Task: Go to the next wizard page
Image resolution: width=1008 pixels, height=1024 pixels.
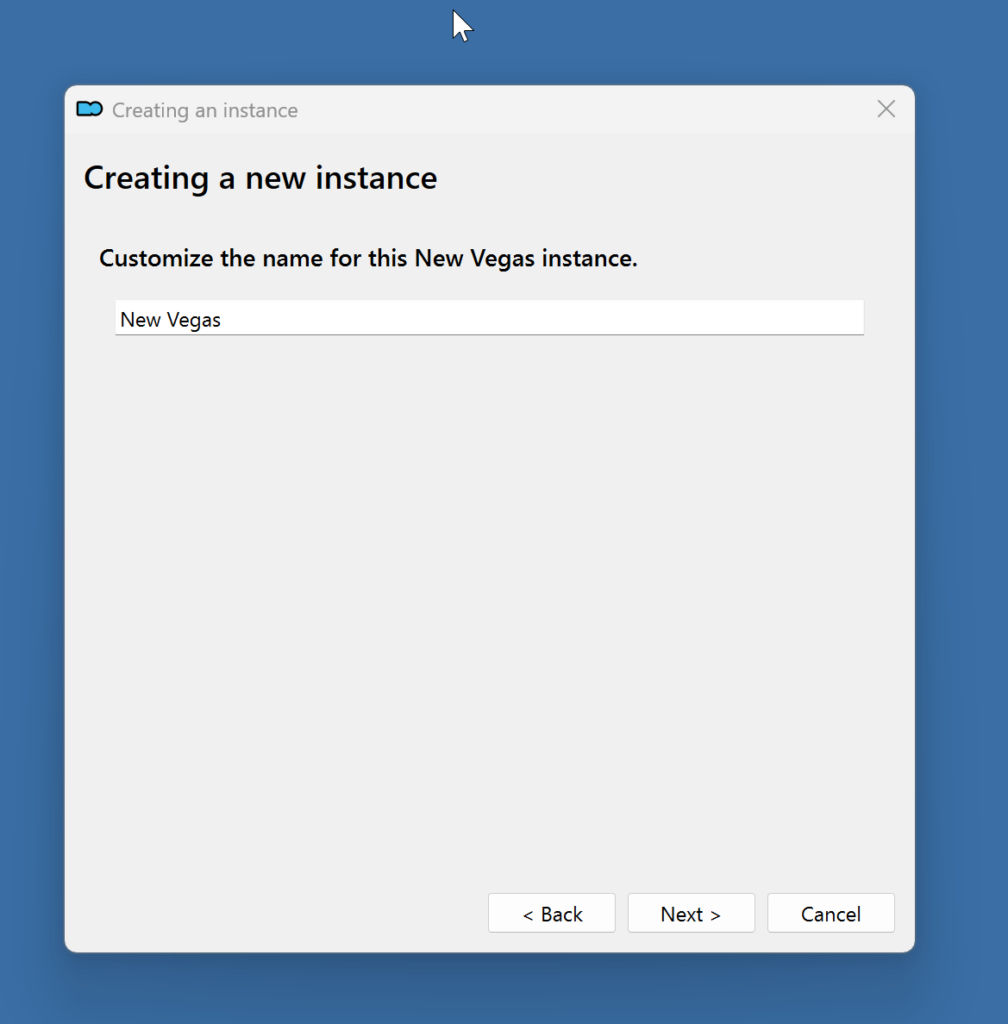Action: [690, 914]
